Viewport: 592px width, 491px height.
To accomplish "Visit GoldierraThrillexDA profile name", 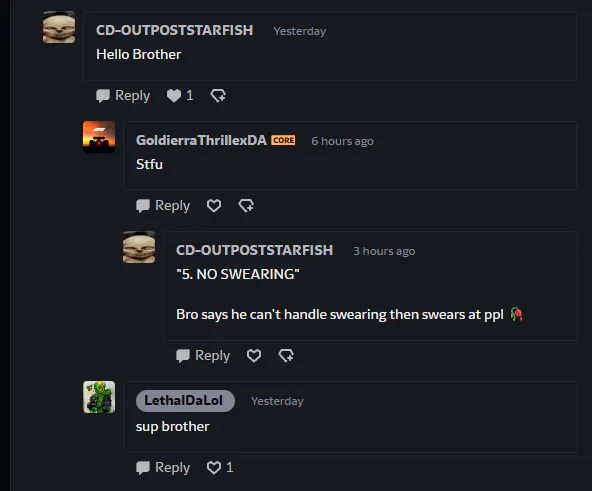I will [201, 140].
